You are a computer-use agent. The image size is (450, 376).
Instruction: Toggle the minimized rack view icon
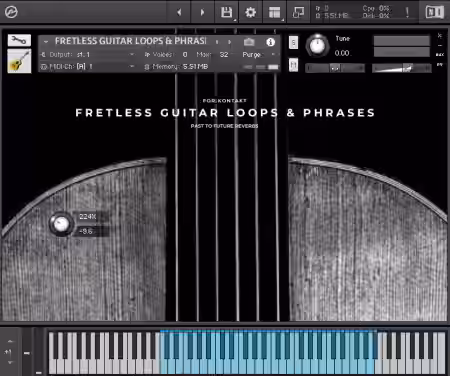(x=298, y=12)
